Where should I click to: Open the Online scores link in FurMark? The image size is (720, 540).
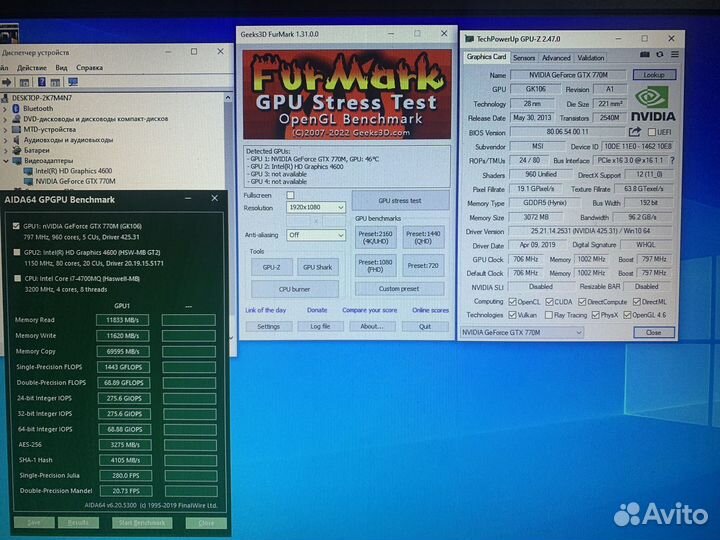click(430, 310)
